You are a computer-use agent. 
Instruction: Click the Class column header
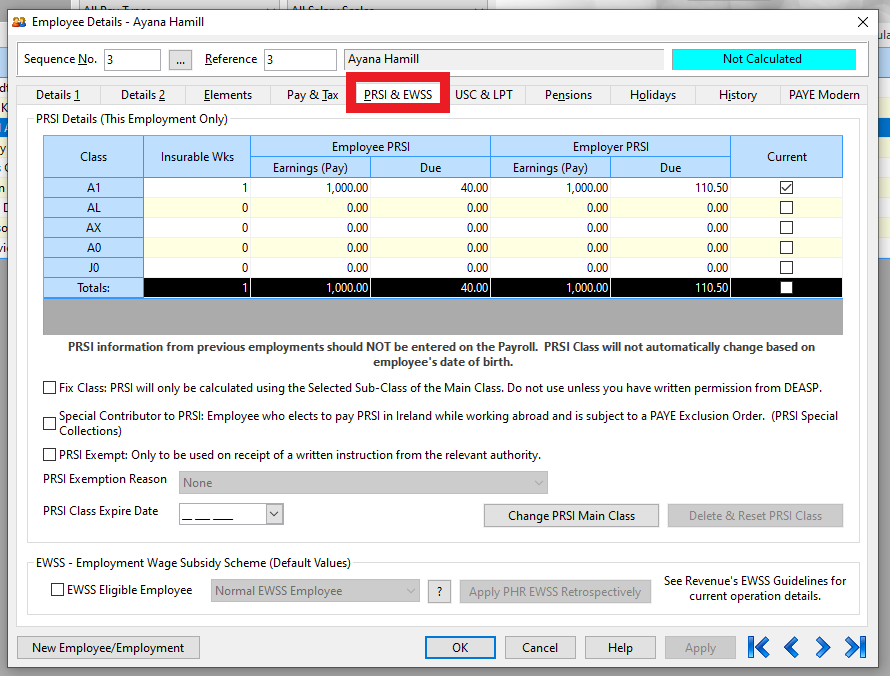pos(94,157)
